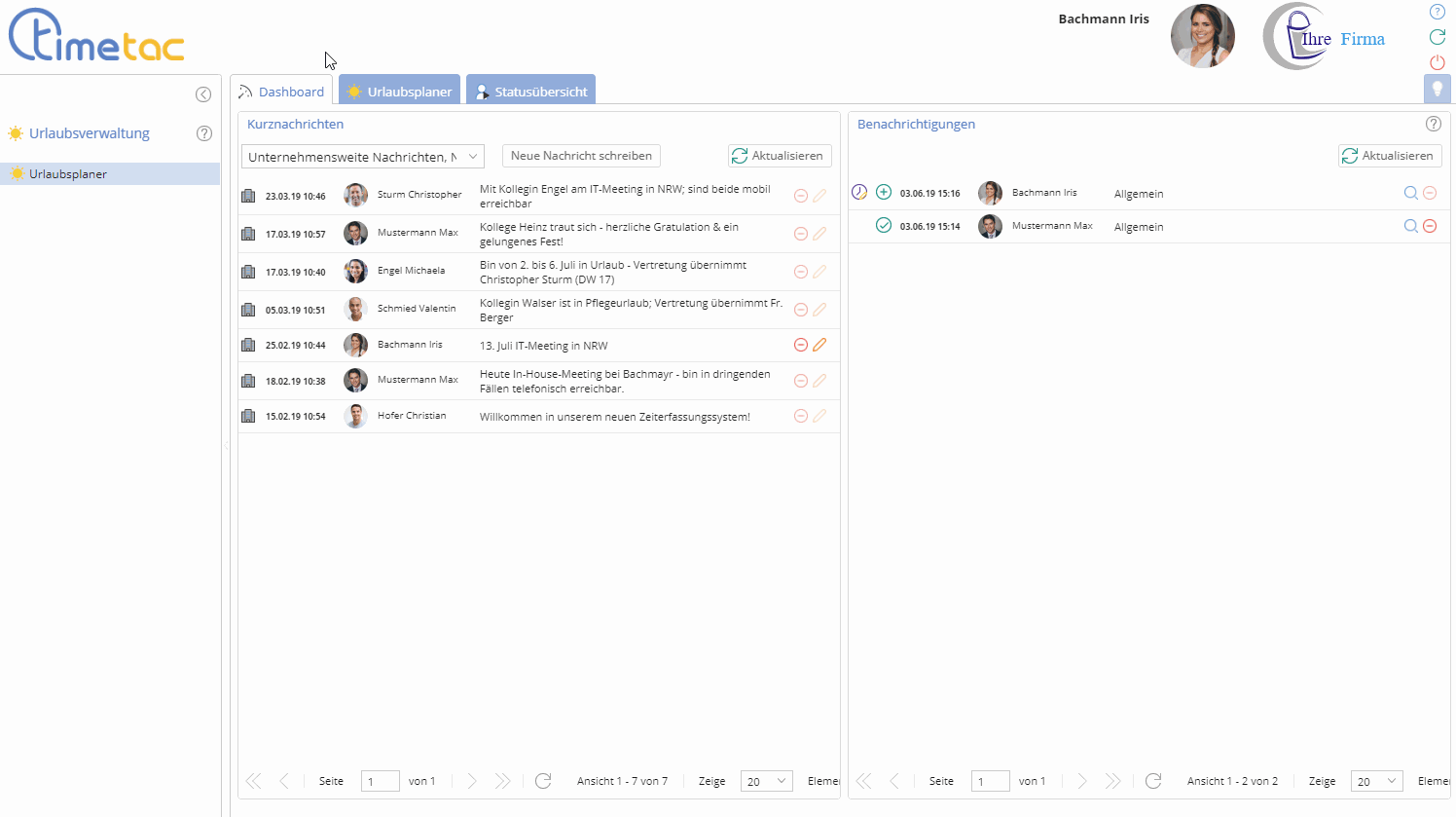The width and height of the screenshot is (1456, 817).
Task: Click help icon beside Urlaubsverwaltung
Action: pyautogui.click(x=204, y=133)
